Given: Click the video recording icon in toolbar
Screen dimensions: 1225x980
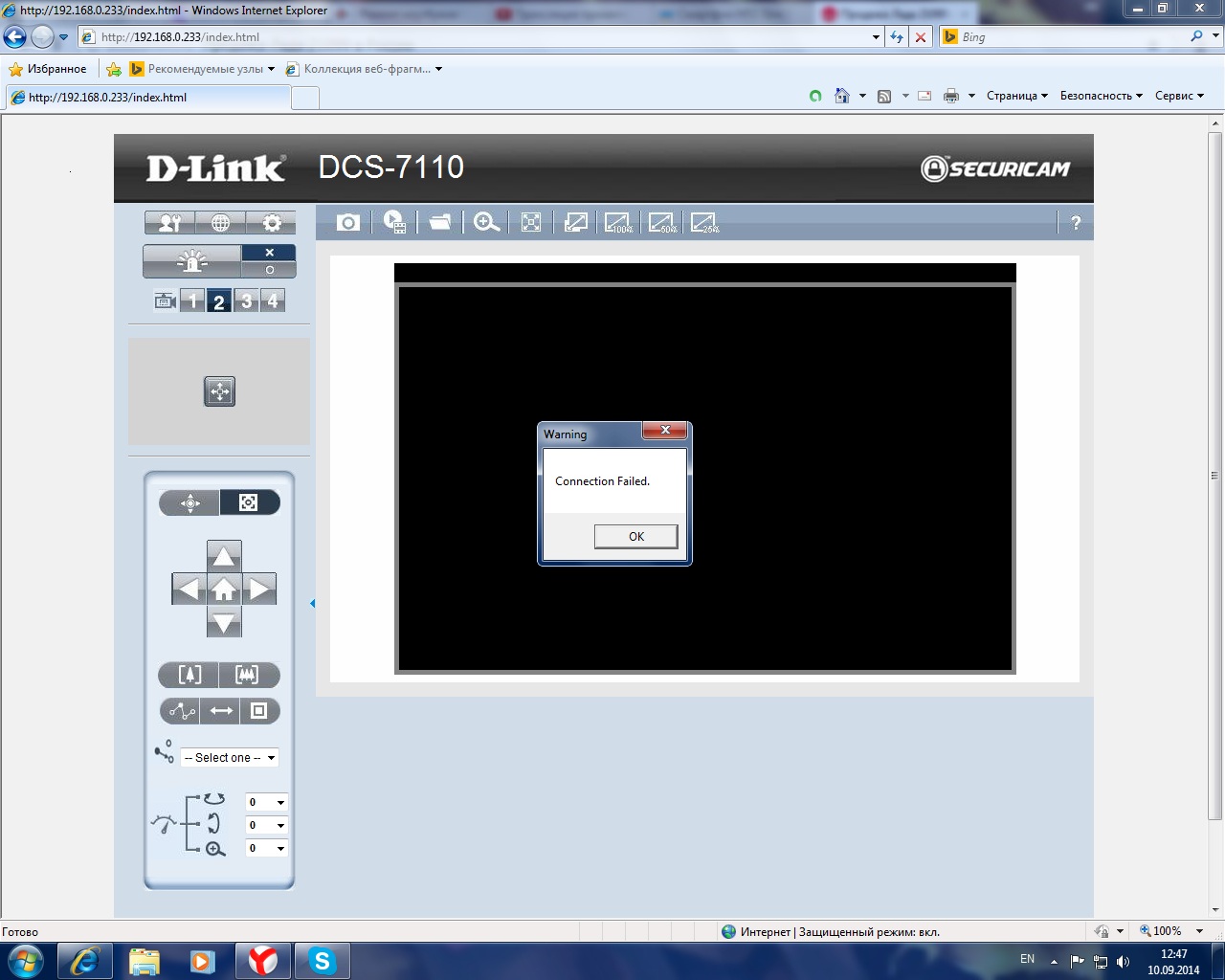Looking at the screenshot, I should (x=394, y=223).
